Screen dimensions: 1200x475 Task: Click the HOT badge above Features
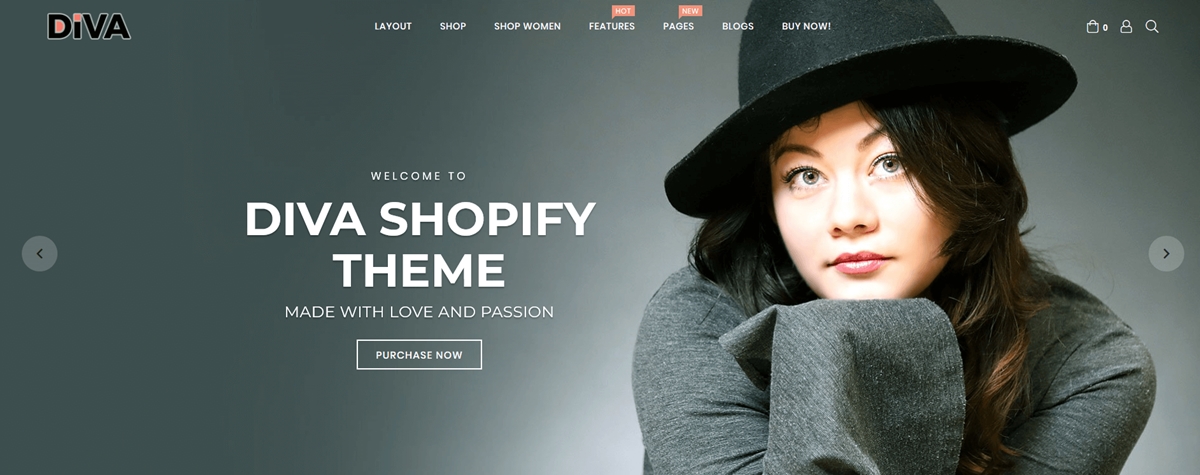[623, 11]
